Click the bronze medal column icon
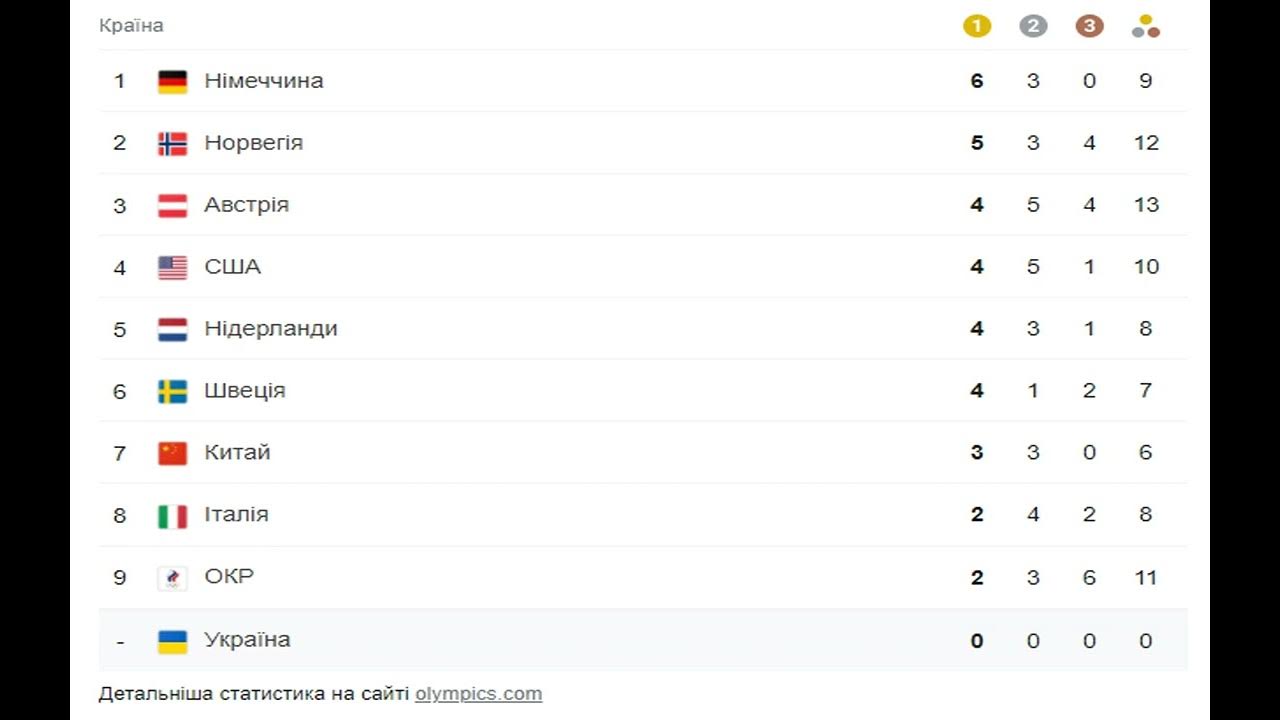The width and height of the screenshot is (1280, 720). (x=1089, y=26)
